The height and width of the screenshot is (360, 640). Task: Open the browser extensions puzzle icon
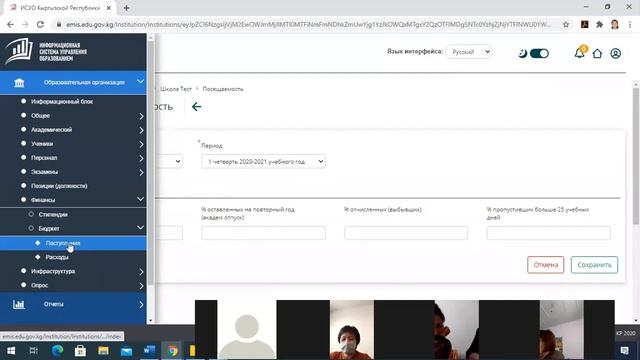point(599,24)
